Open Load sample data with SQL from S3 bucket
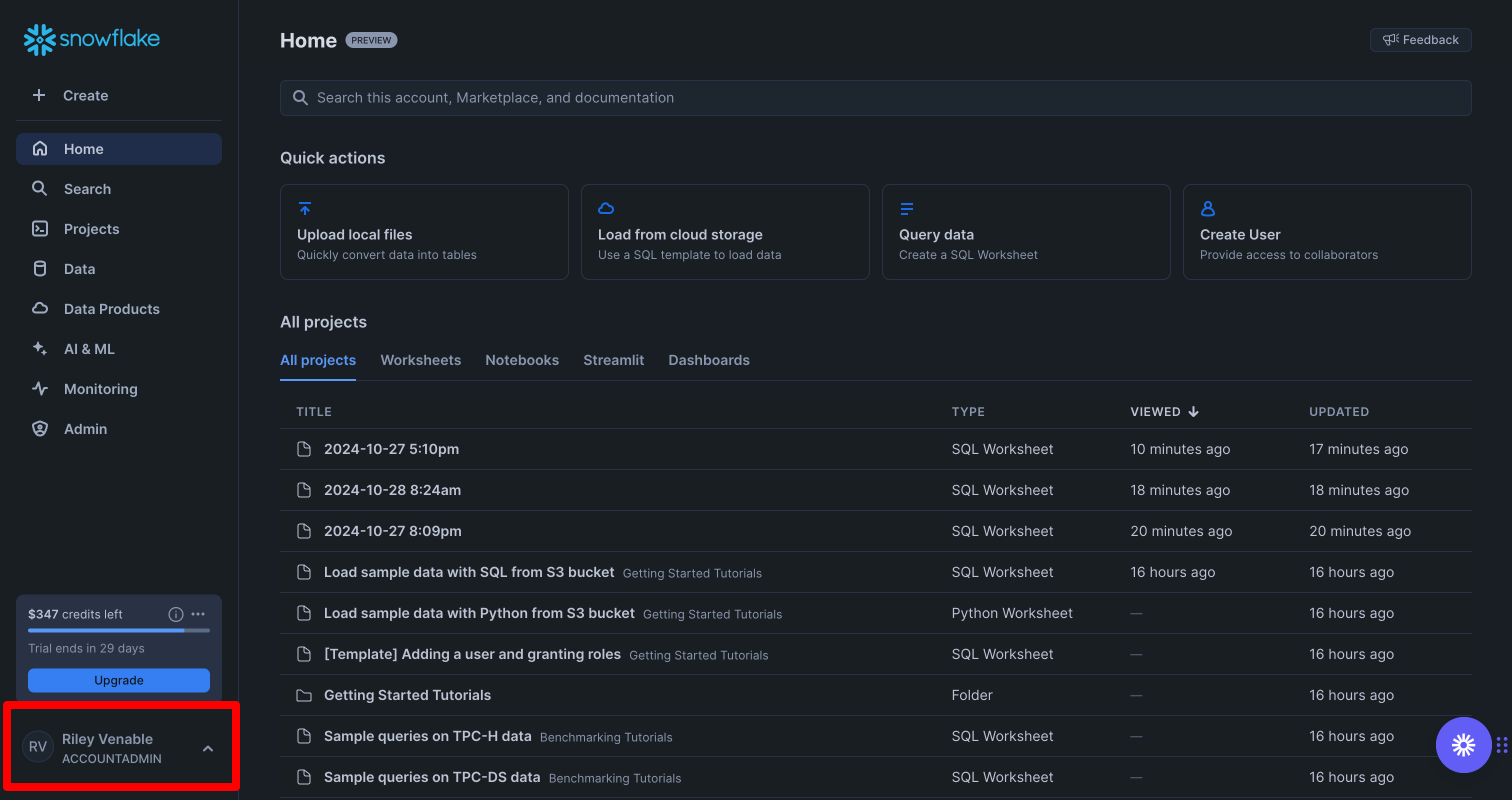The image size is (1512, 800). pos(469,572)
